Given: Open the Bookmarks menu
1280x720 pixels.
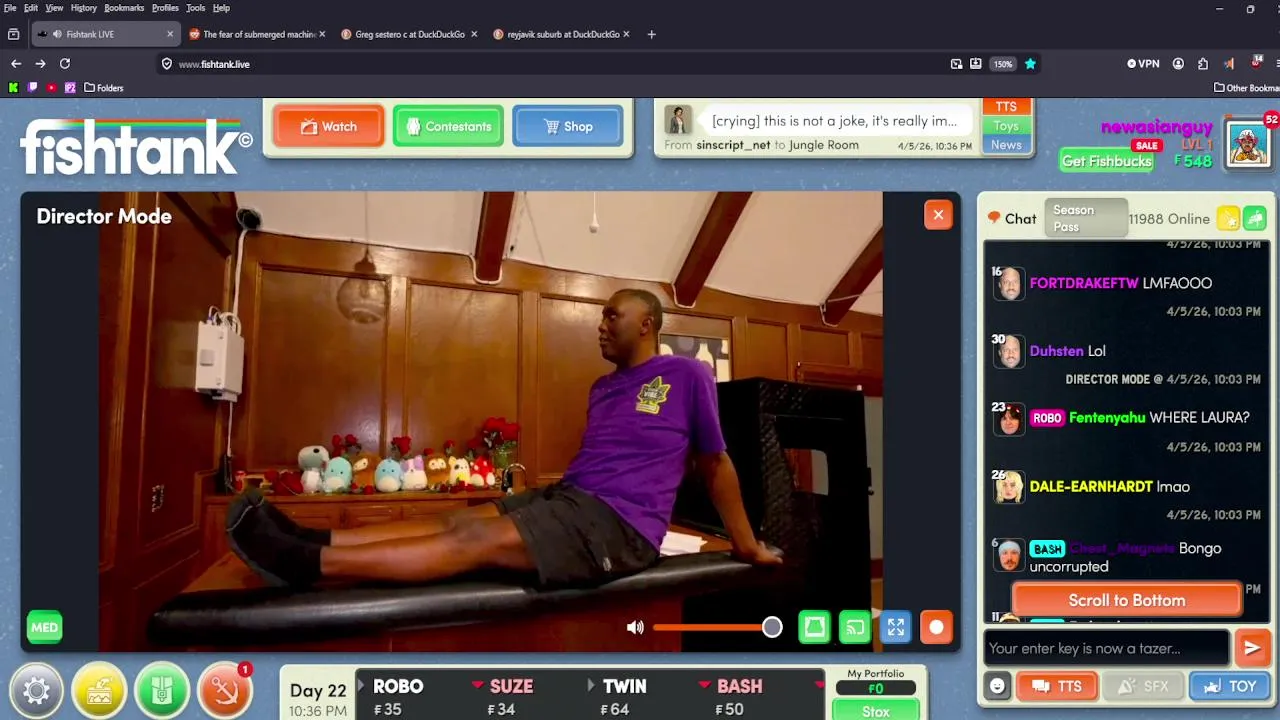Looking at the screenshot, I should coord(124,8).
